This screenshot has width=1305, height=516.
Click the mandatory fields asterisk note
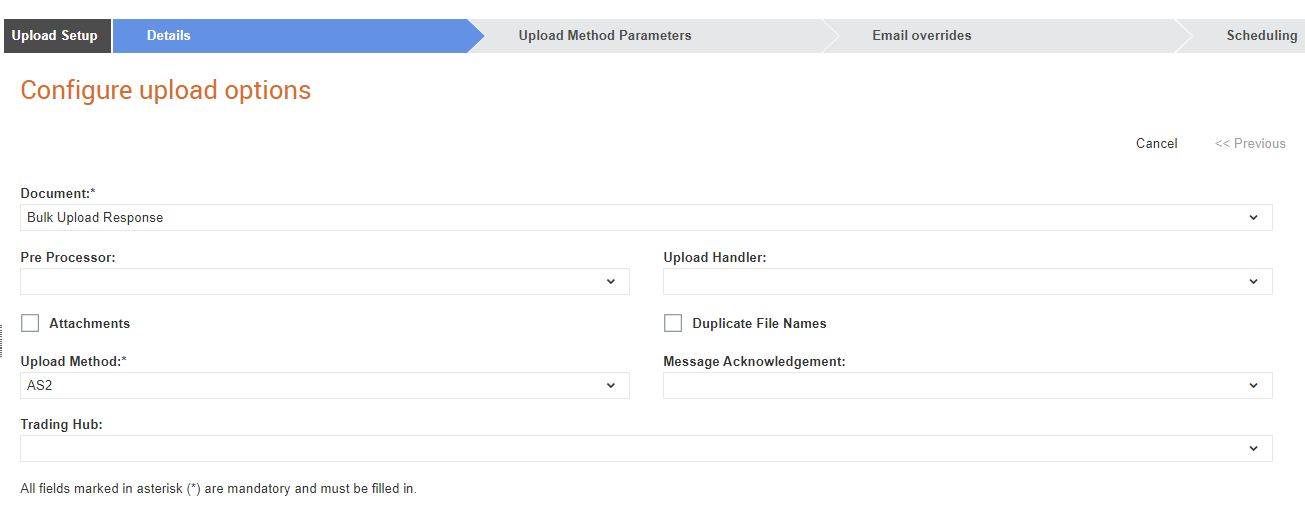[218, 489]
